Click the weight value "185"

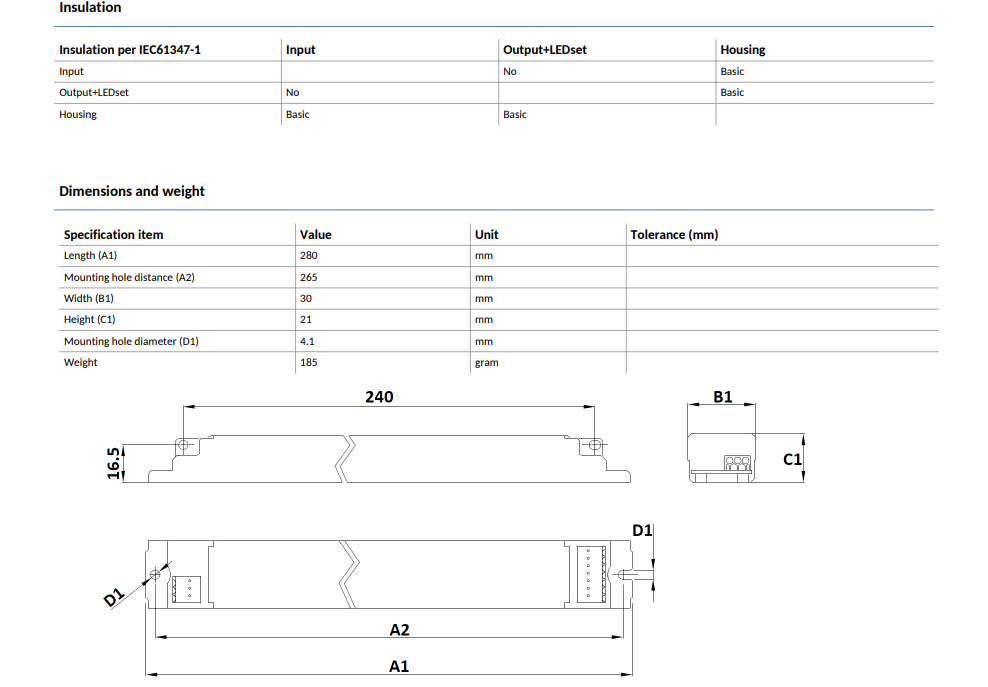click(x=309, y=362)
